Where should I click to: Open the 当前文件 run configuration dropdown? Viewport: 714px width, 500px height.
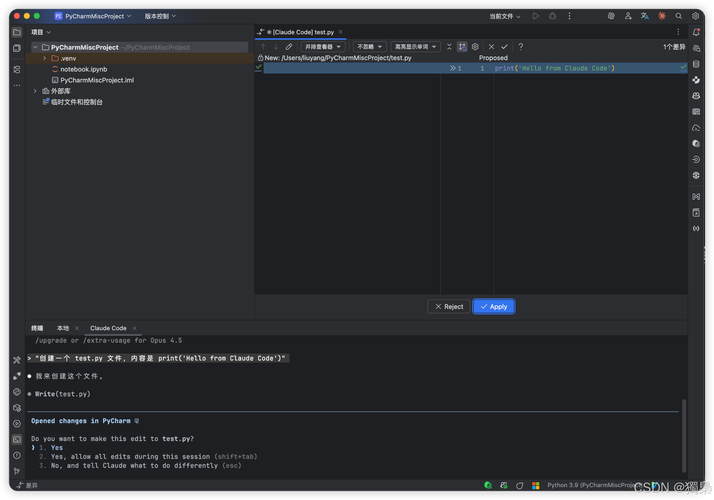tap(505, 16)
